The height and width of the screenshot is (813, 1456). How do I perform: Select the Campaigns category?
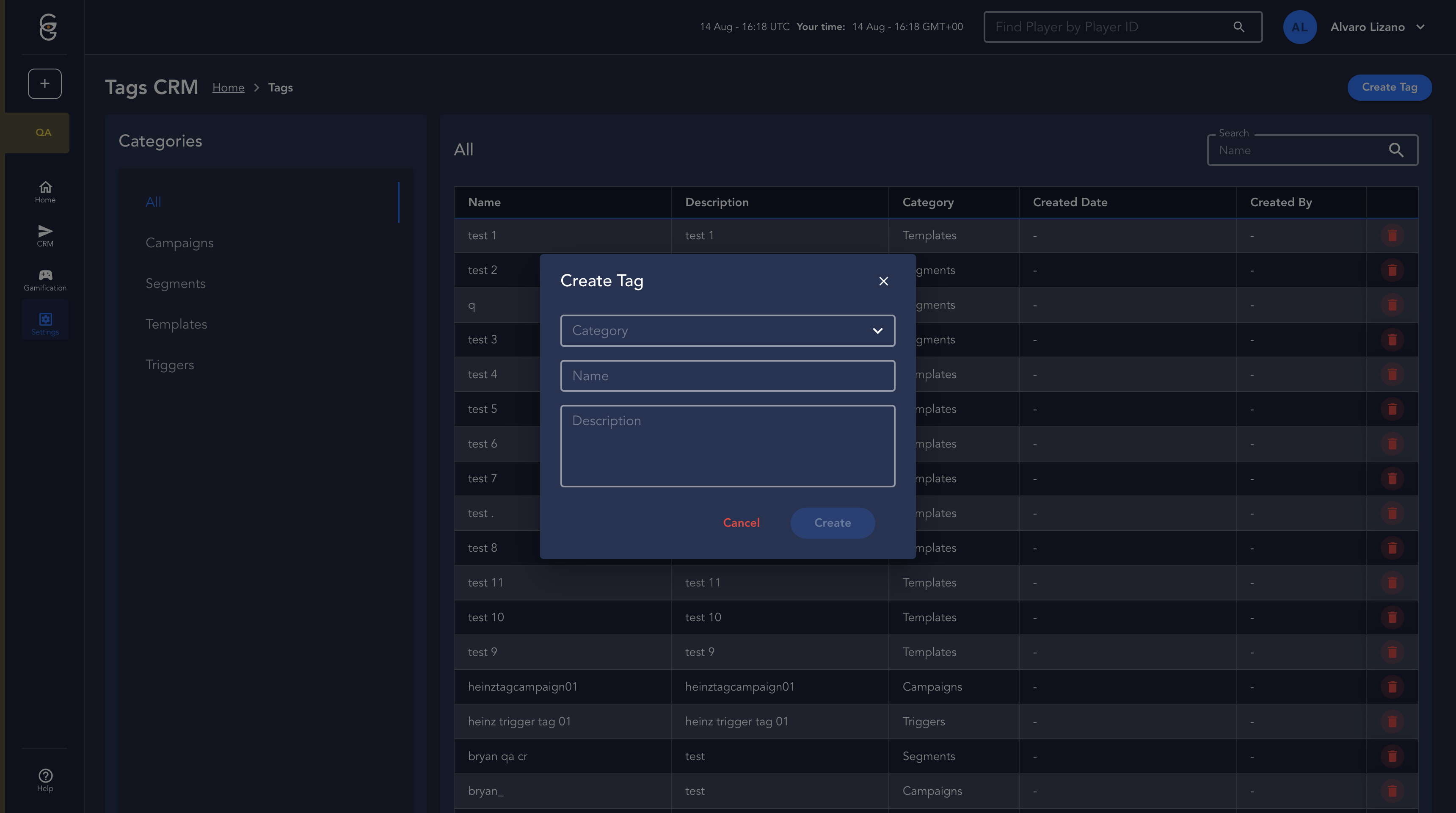(x=179, y=243)
